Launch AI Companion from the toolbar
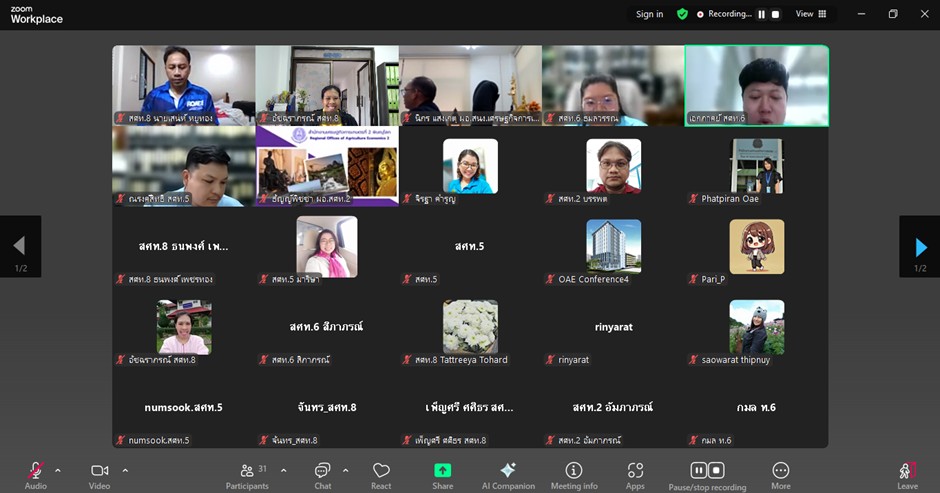 point(508,471)
